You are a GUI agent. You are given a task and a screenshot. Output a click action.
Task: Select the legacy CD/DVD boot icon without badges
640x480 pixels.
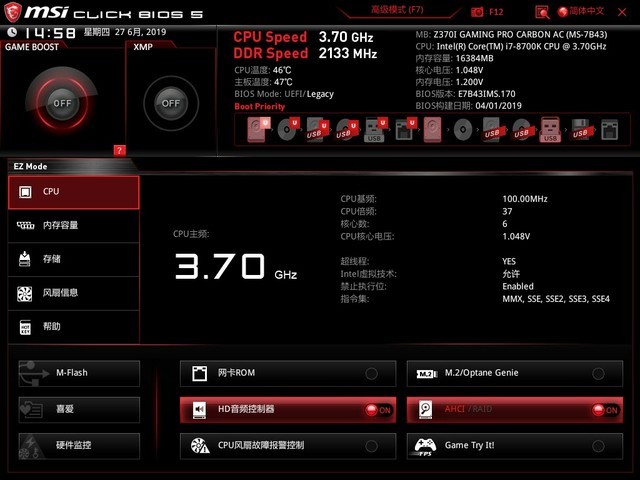point(463,130)
